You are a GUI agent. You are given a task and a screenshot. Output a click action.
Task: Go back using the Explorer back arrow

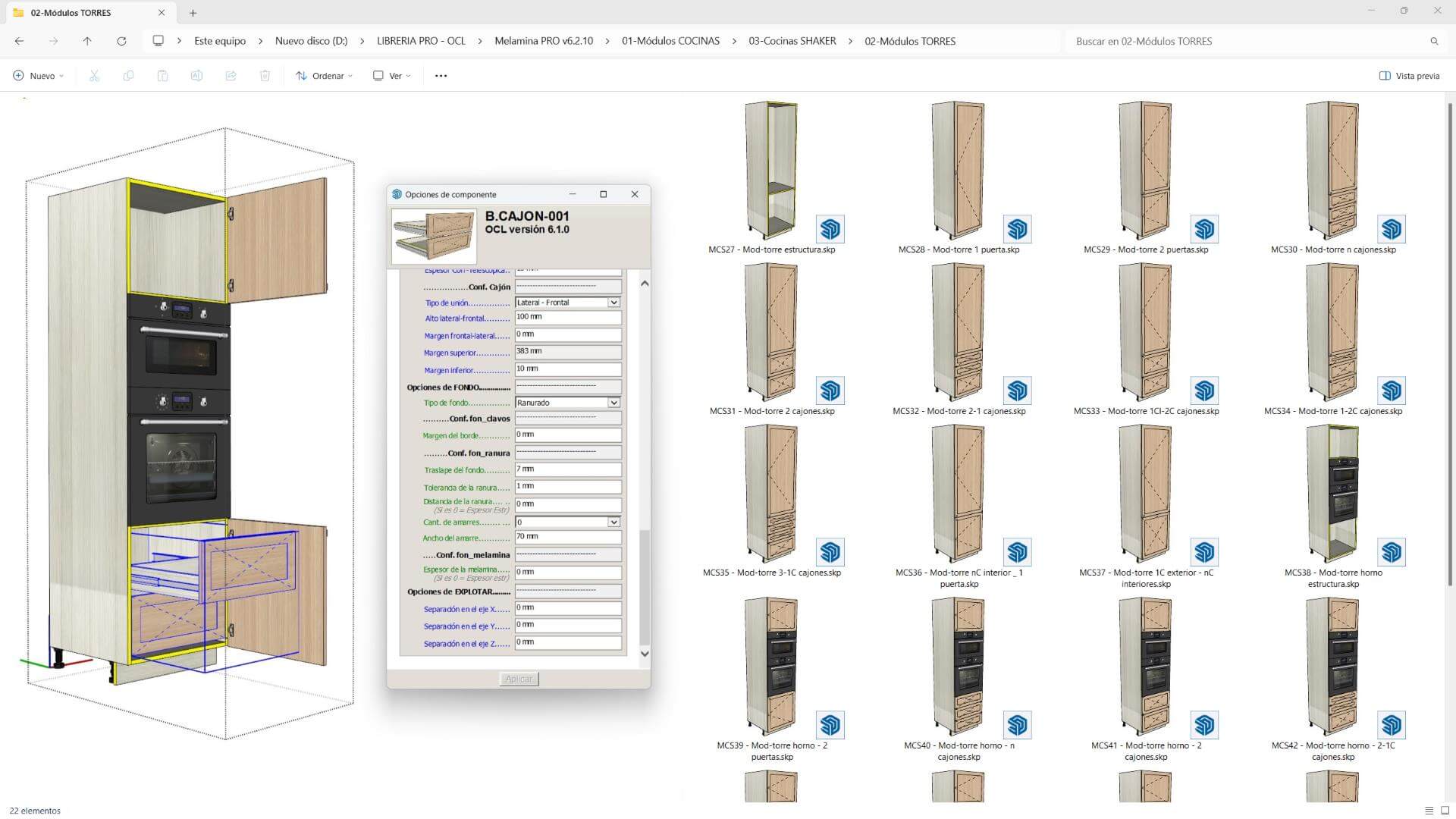pos(20,41)
